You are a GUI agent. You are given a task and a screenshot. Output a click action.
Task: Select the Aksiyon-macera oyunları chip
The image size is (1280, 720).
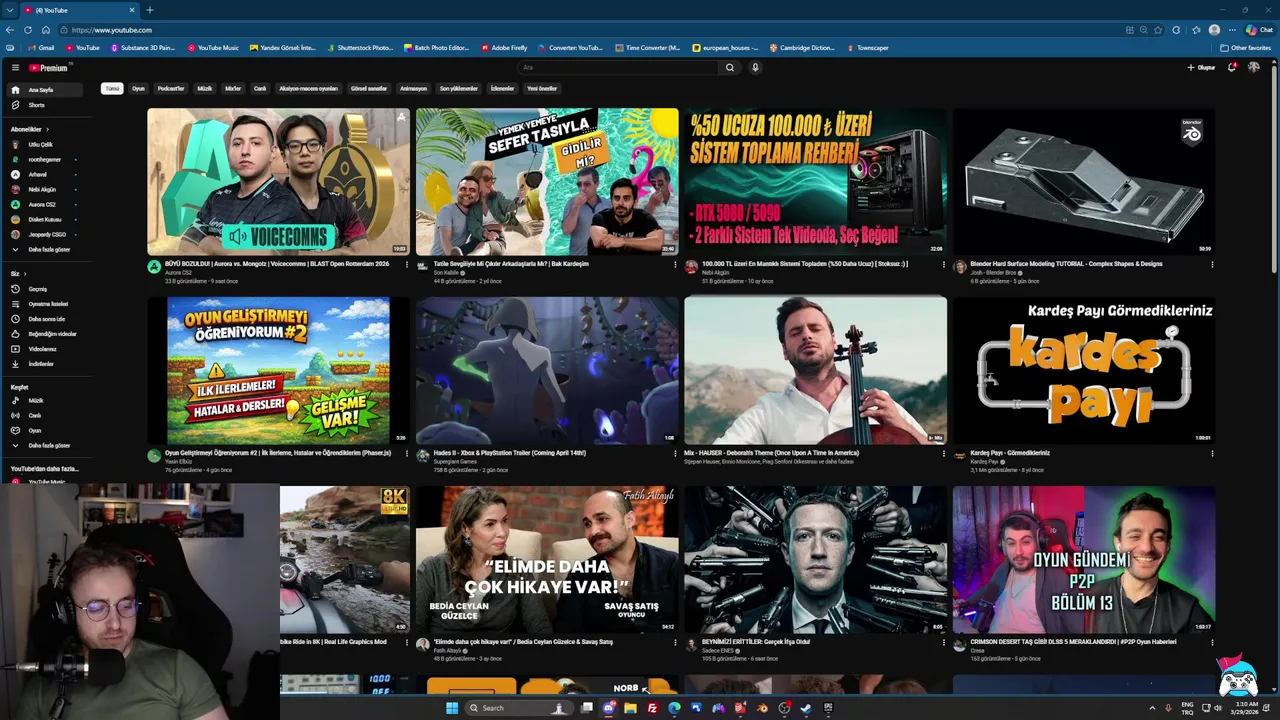pos(308,89)
